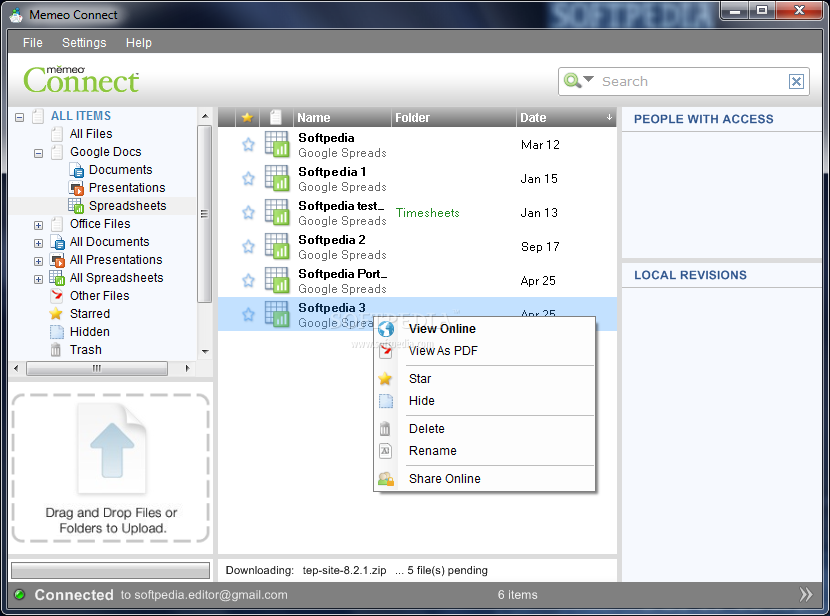Click the green Connected status indicator

[x=20, y=594]
